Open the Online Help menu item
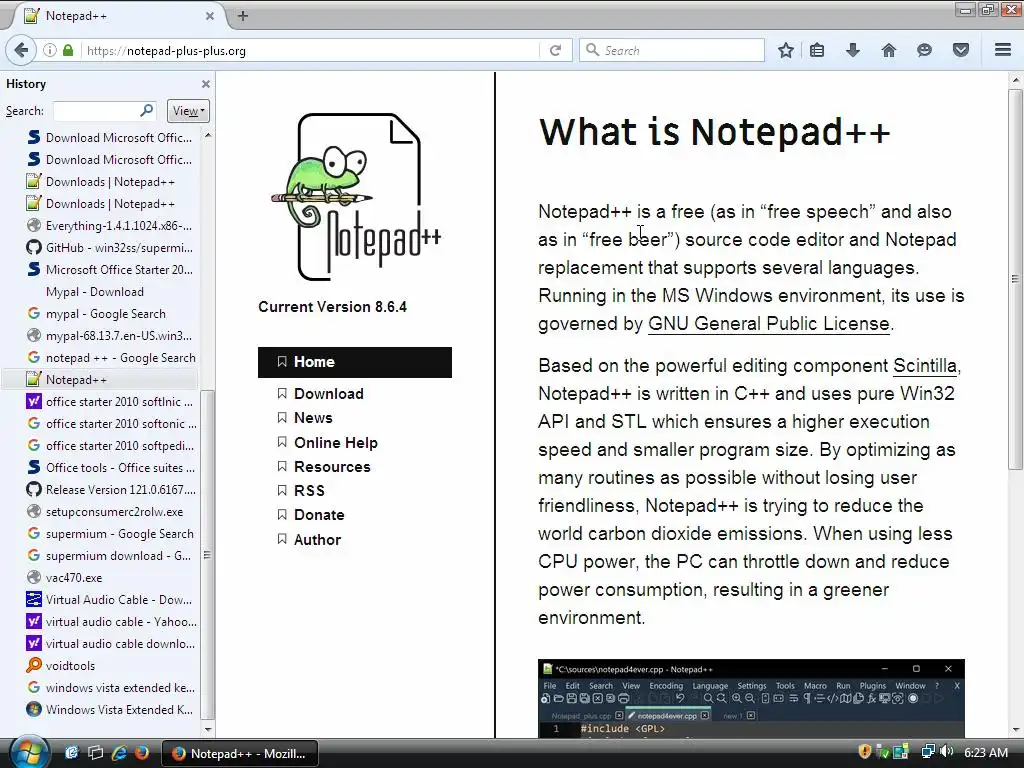The image size is (1024, 768). (x=336, y=443)
